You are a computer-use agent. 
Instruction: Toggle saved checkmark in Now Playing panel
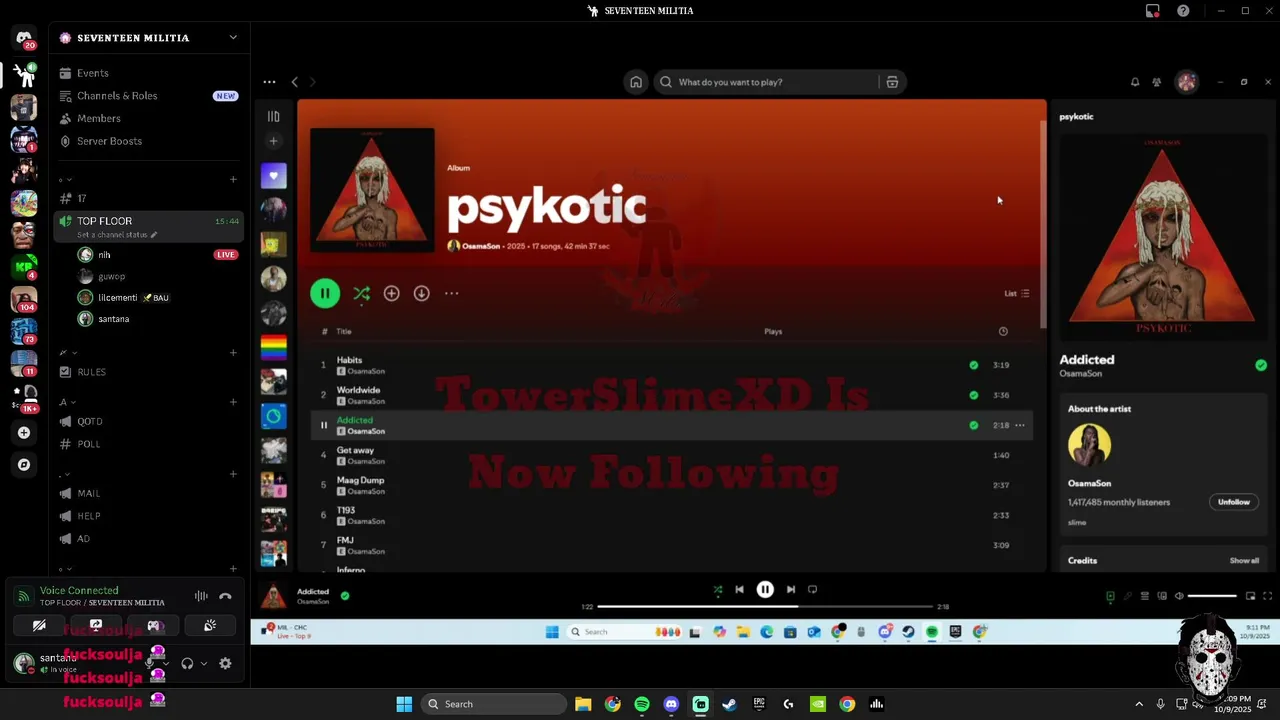[1261, 365]
